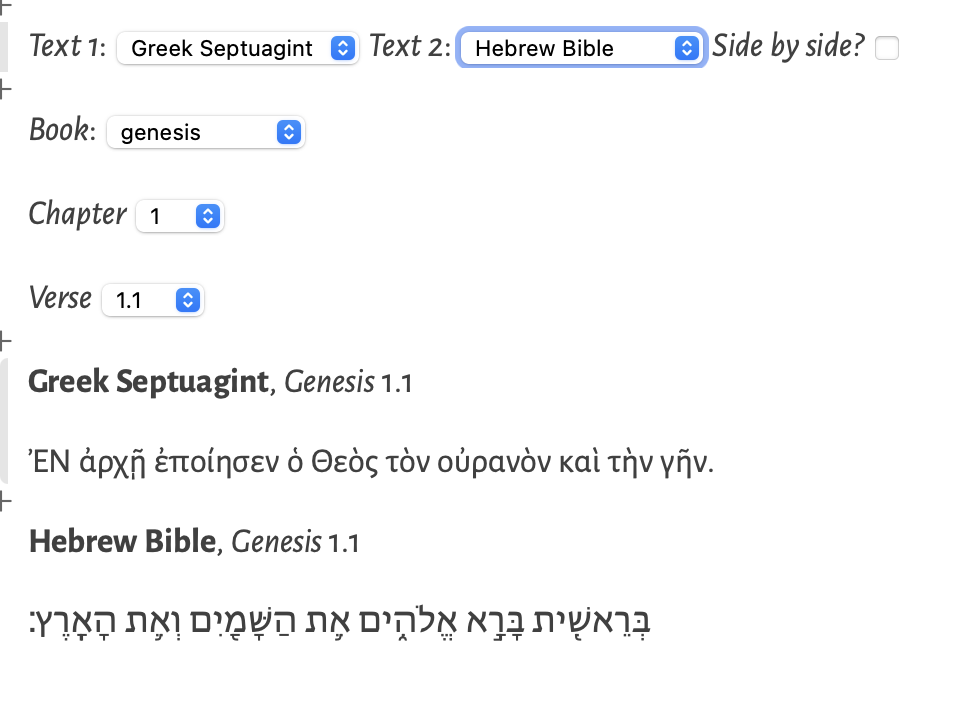Click the plus marker at the top-left corner
The width and height of the screenshot is (954, 728).
click(3, 5)
